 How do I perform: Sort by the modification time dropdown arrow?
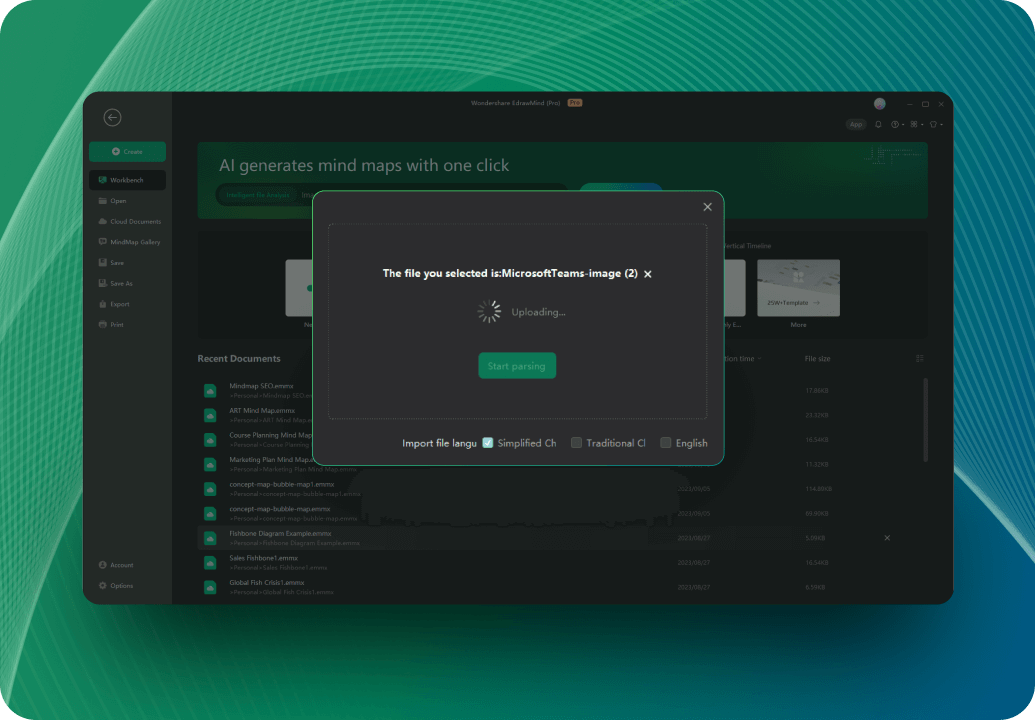(x=759, y=359)
